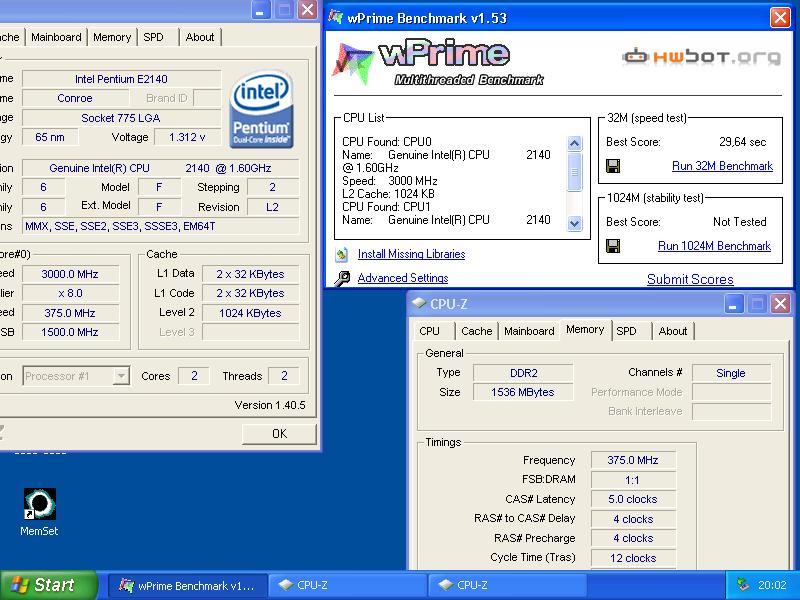Click the CPU List scrollbar thumb
800x600 pixels.
[574, 172]
